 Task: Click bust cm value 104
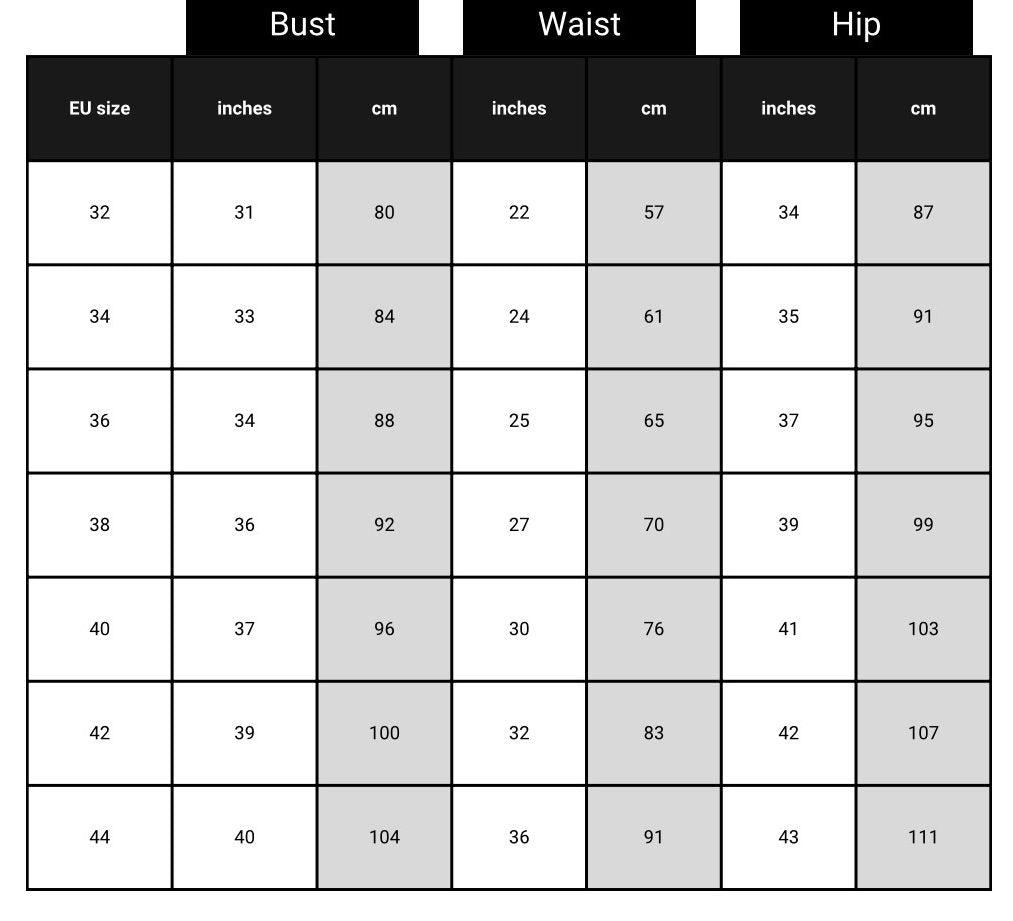(384, 837)
